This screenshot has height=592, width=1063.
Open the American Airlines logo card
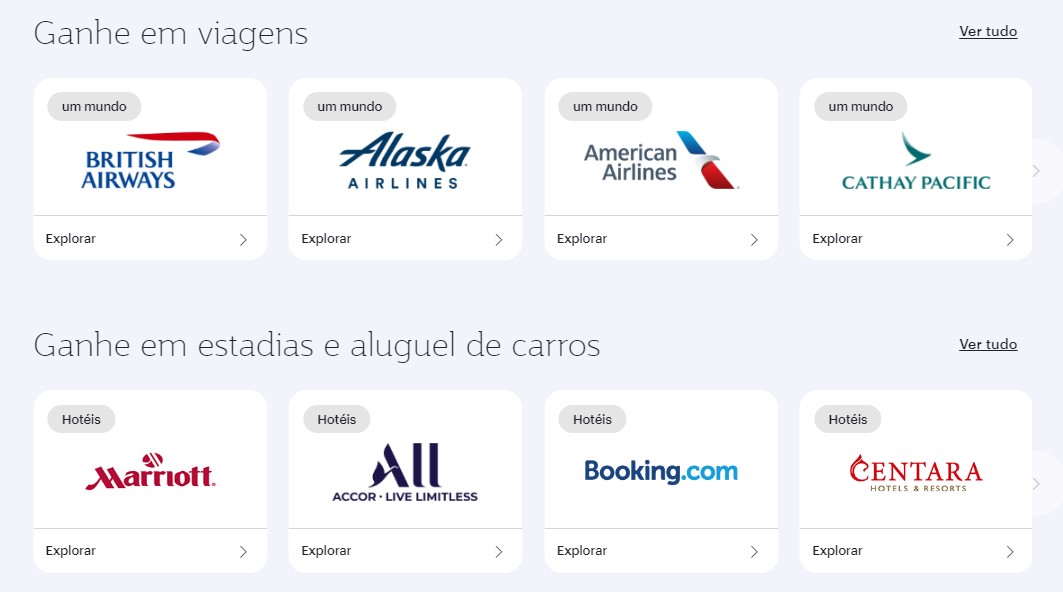660,160
